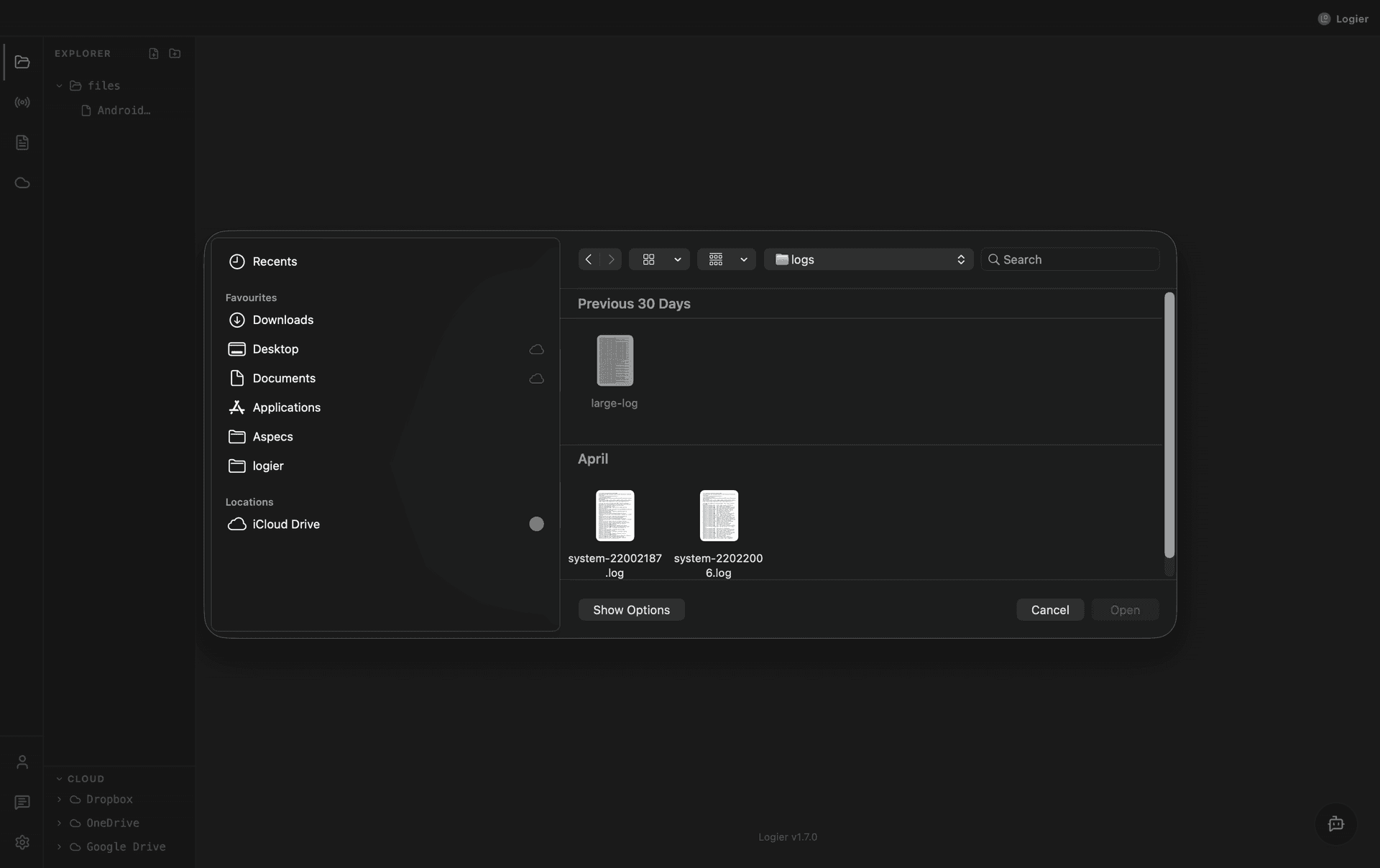Click iCloud status icon beside Desktop
Image resolution: width=1380 pixels, height=868 pixels.
(536, 349)
